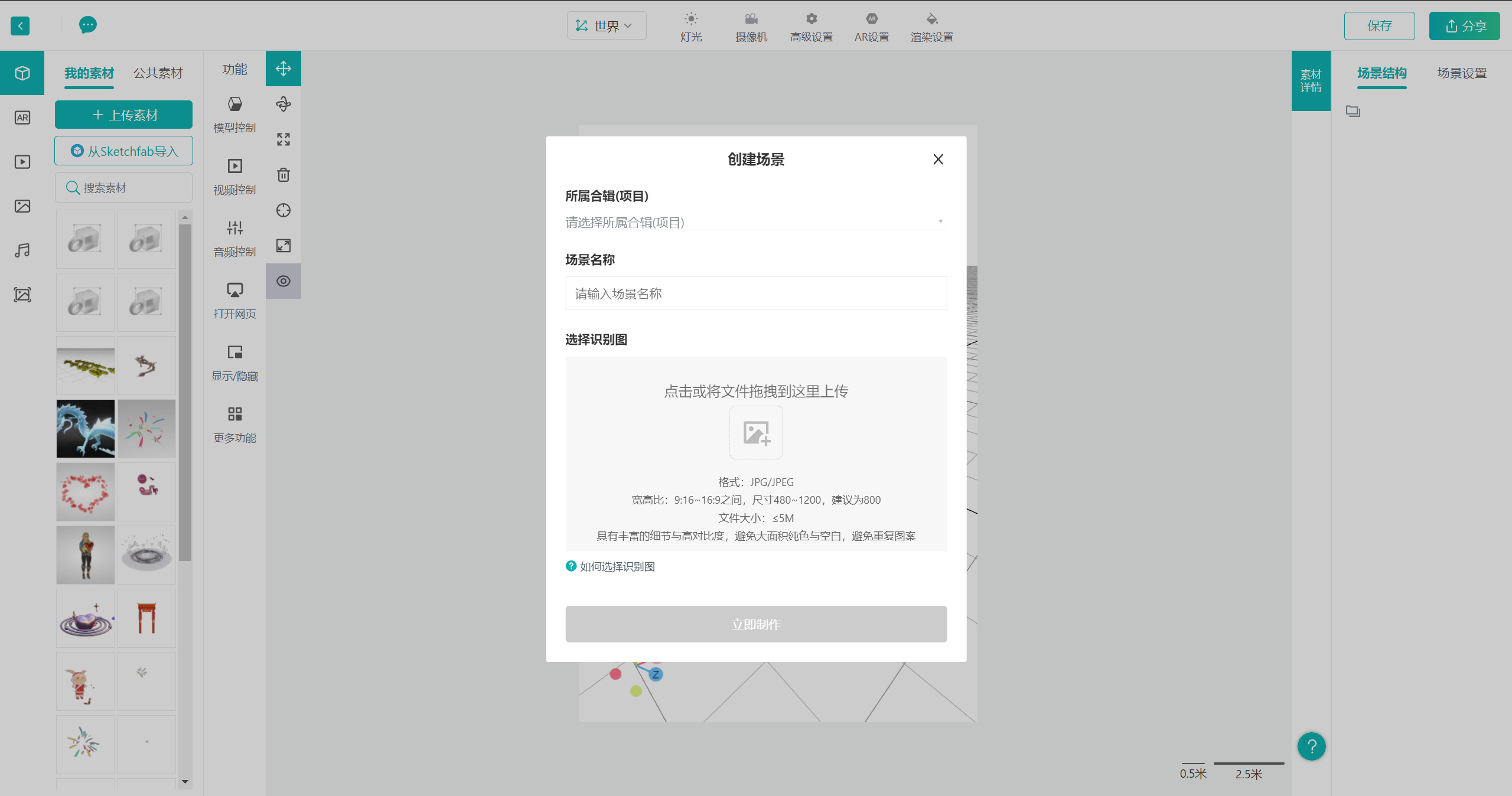Screen dimensions: 1512x796
Task: Switch to the 场景设置 tab
Action: (x=1461, y=73)
